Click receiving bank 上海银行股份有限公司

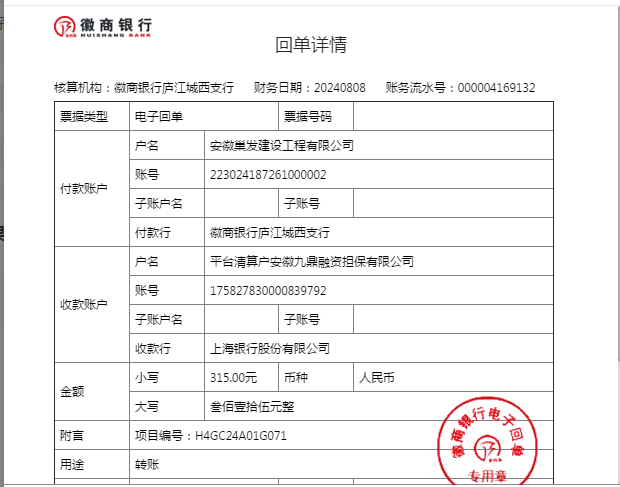coord(269,349)
